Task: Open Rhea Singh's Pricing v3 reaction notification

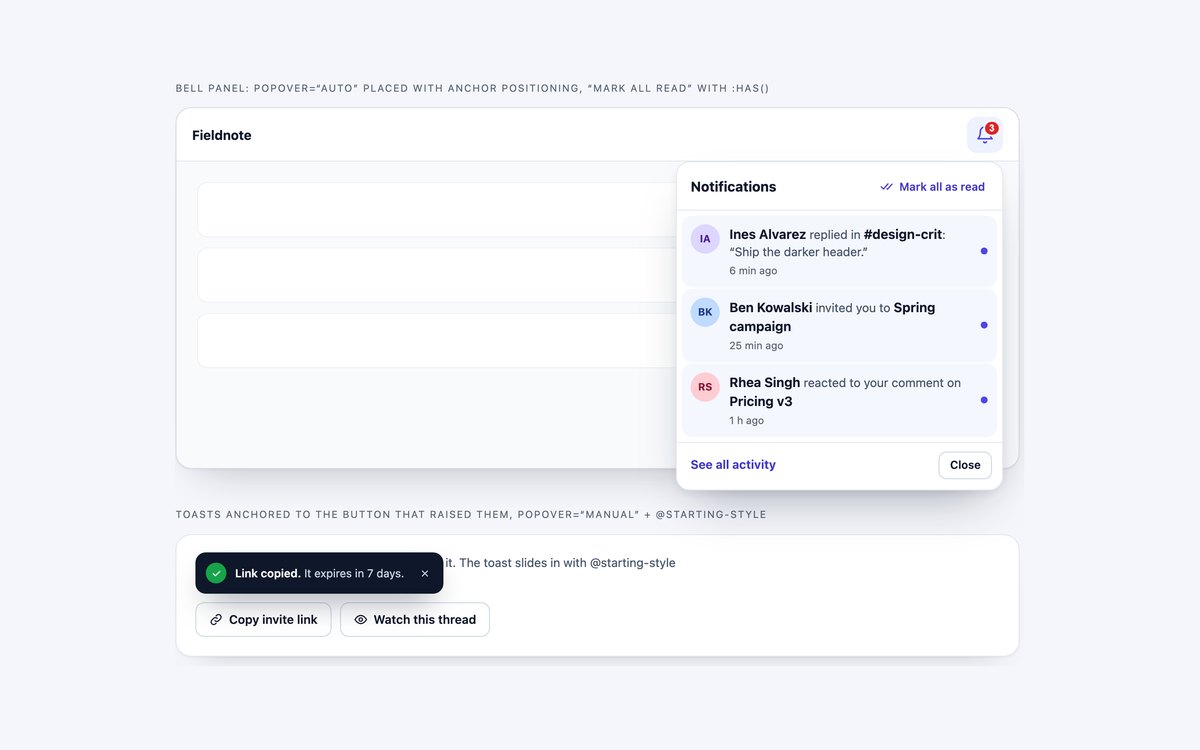Action: (840, 400)
